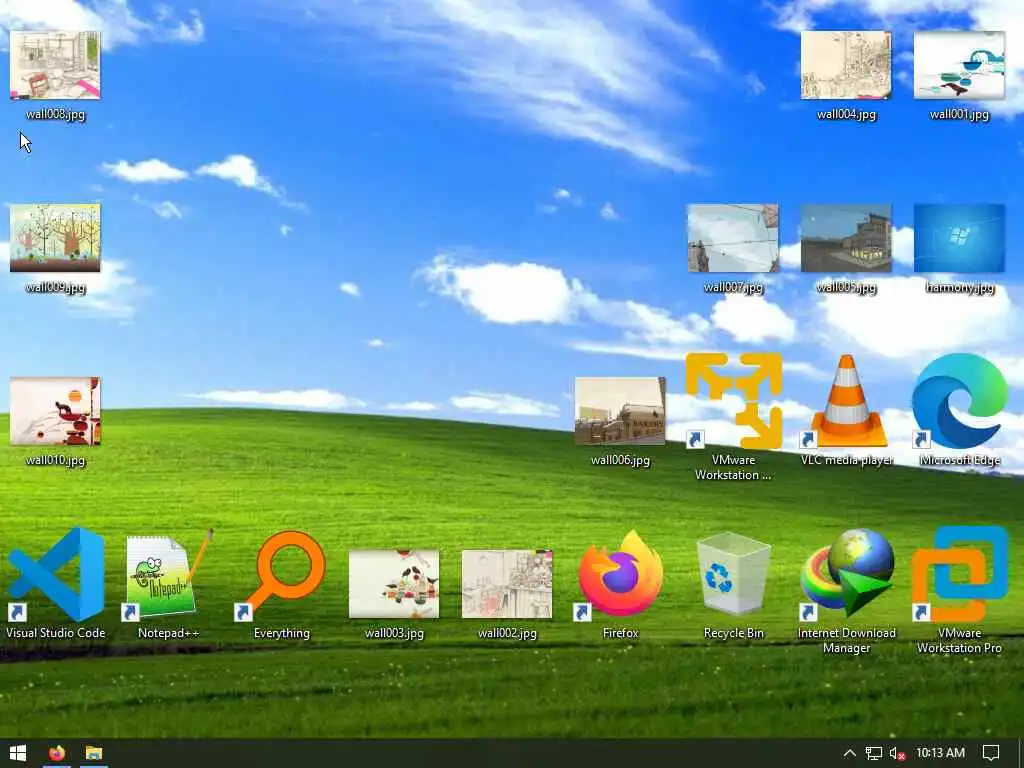Select the wall006.jpg thumbnail
Screen dimensions: 1024x768
tap(620, 411)
